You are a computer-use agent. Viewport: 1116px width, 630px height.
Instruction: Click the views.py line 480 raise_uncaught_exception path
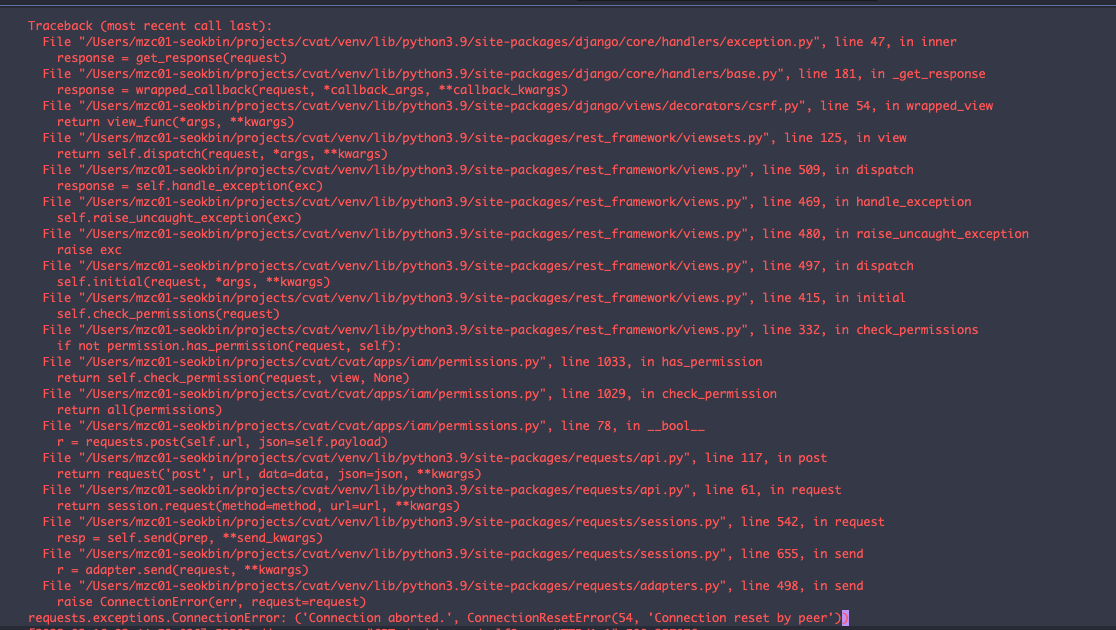(x=535, y=234)
